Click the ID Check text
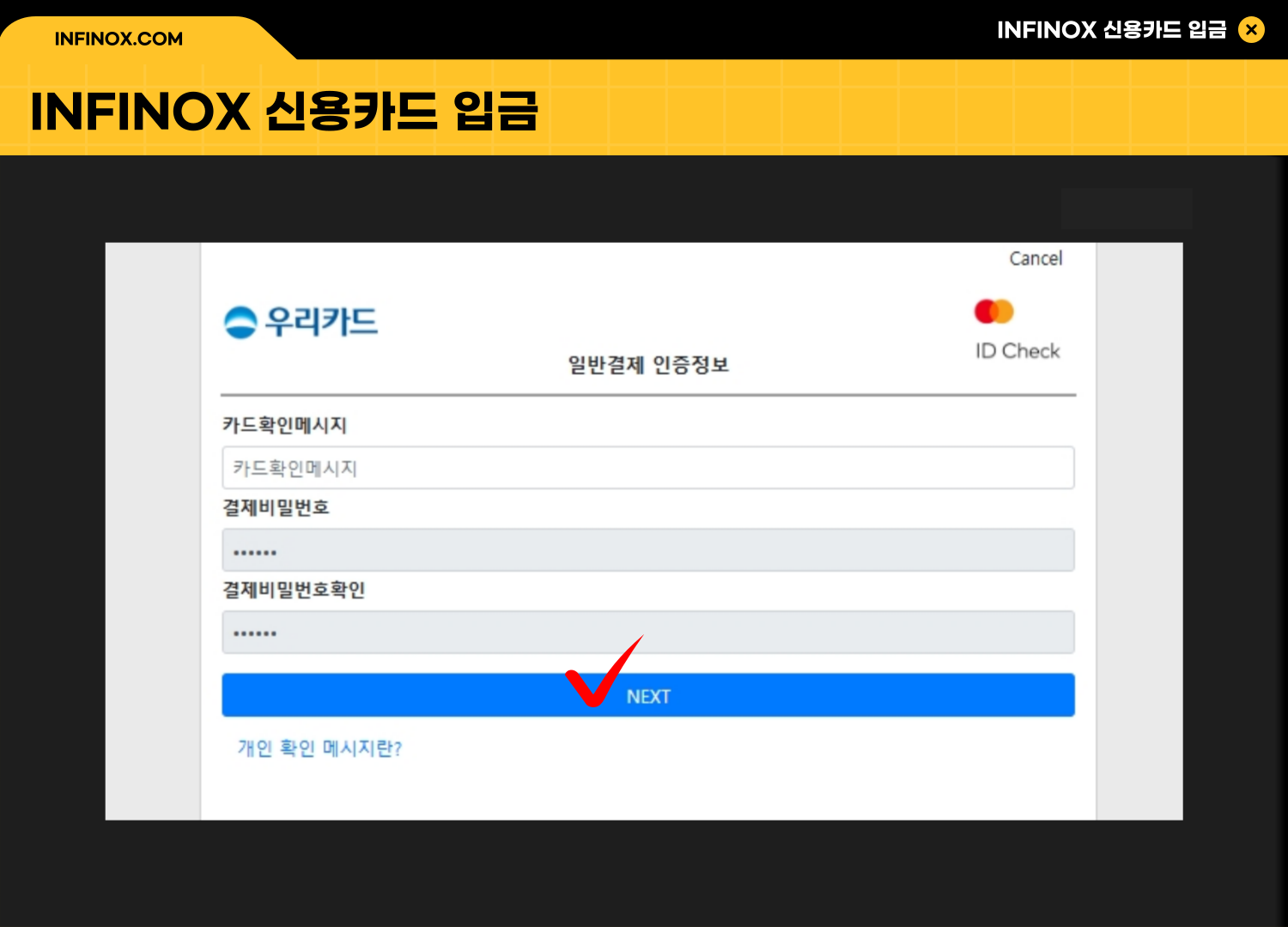This screenshot has height=927, width=1288. [x=1018, y=351]
